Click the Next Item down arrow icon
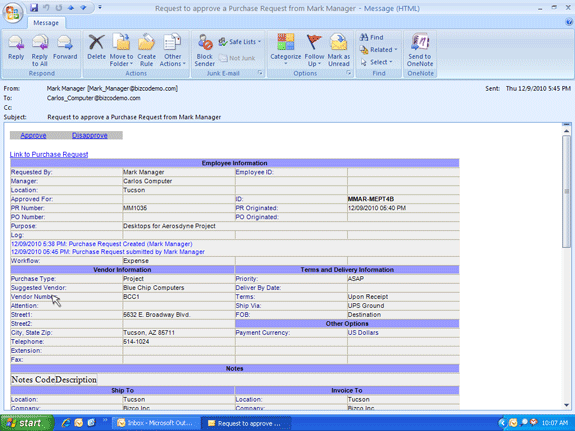 pos(83,7)
